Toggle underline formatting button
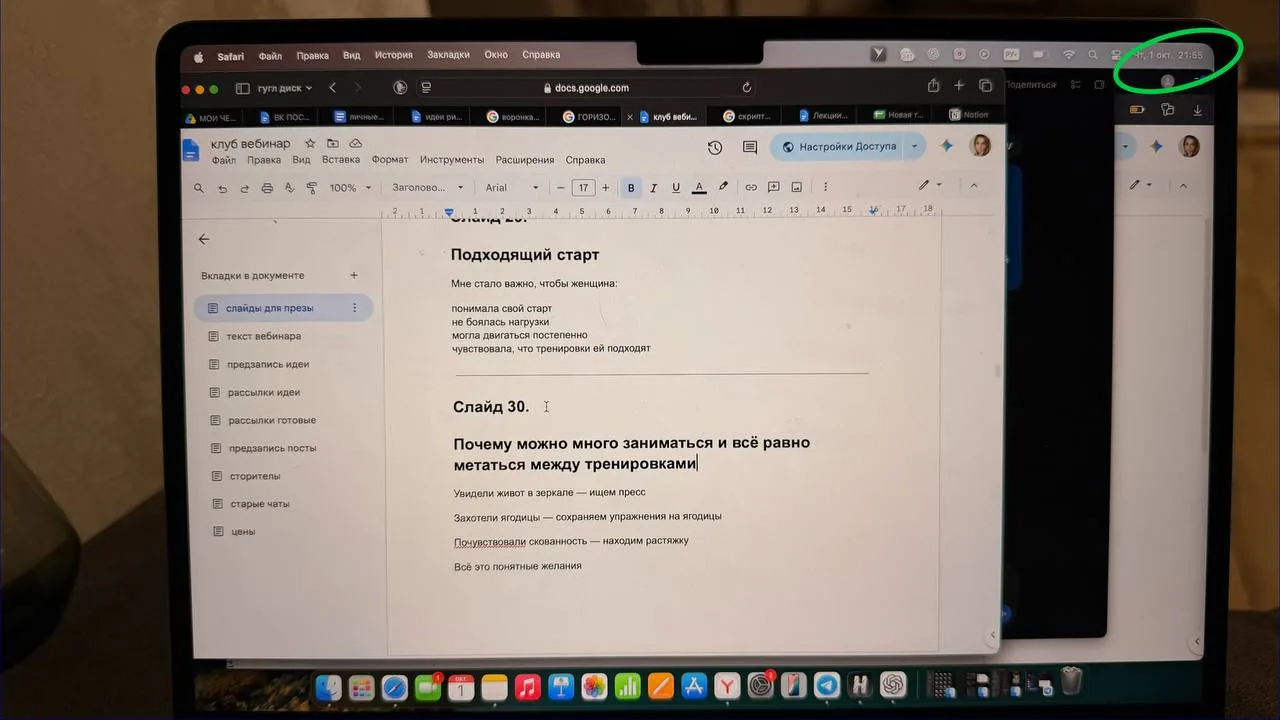1280x720 pixels. point(676,187)
